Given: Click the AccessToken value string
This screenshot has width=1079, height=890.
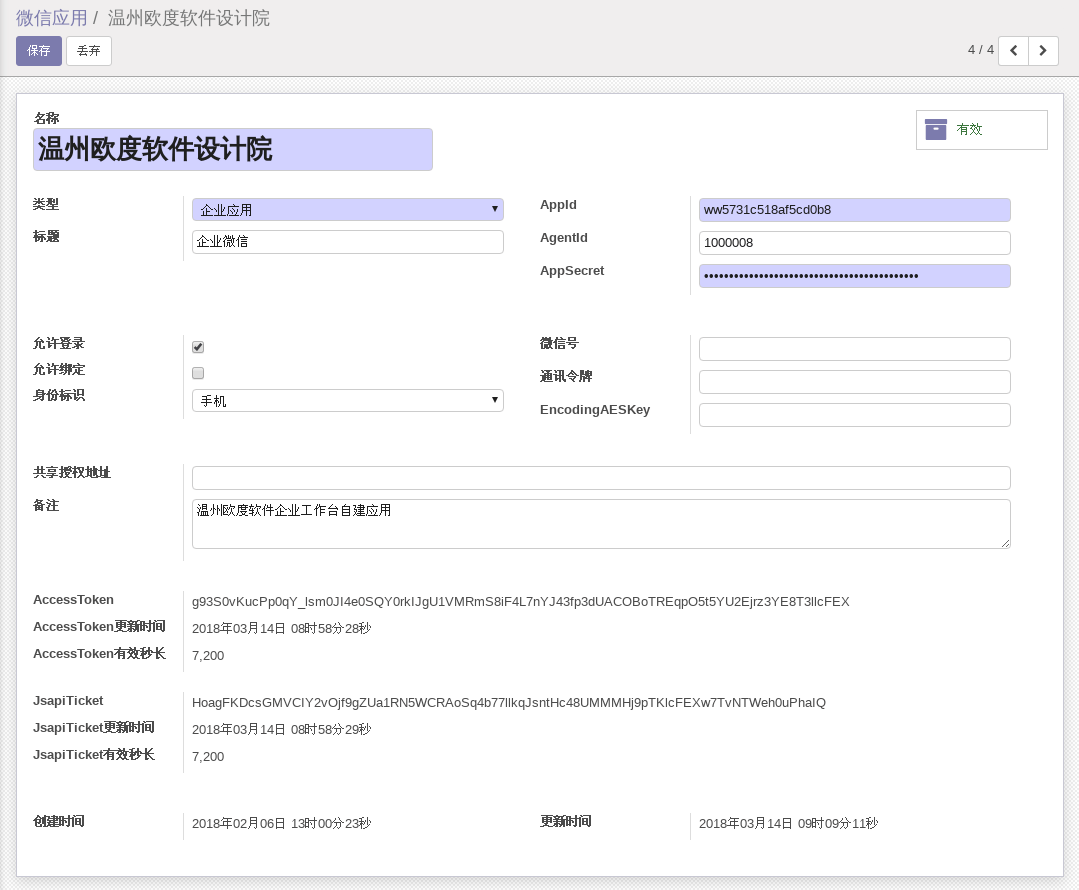Looking at the screenshot, I should click(520, 602).
